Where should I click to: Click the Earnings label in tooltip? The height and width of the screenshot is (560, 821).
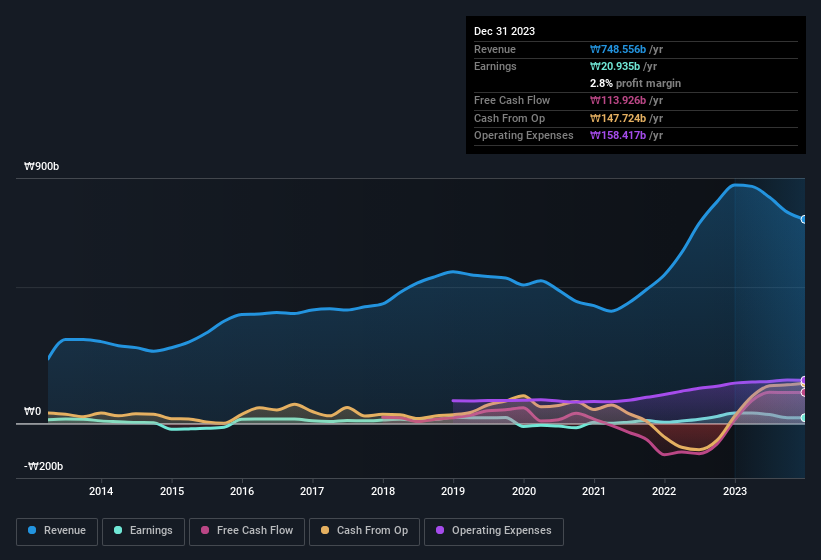pos(495,66)
